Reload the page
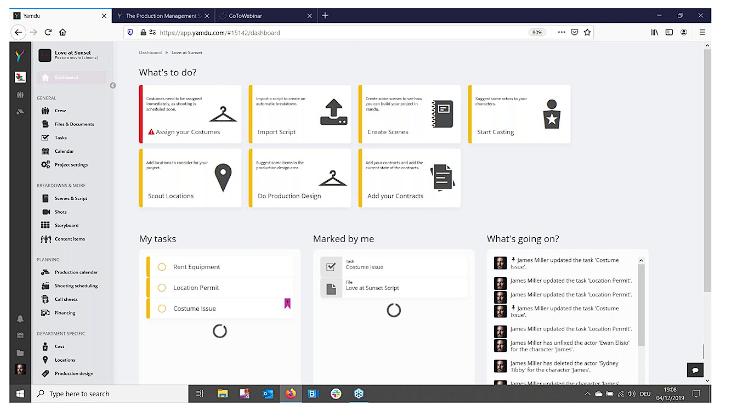Viewport: 730px width, 408px height. (x=48, y=33)
